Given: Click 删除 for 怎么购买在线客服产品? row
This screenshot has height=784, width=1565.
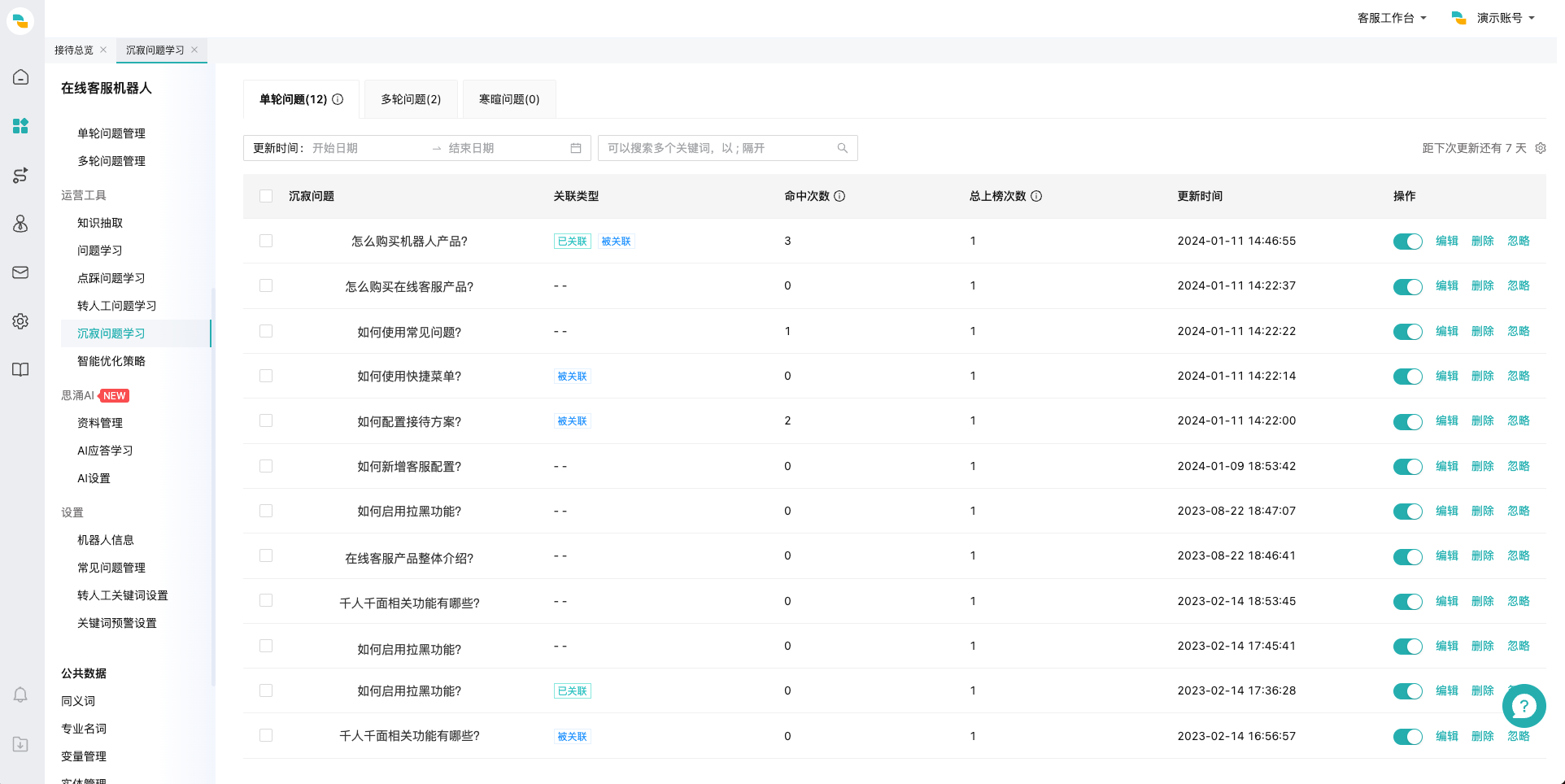Looking at the screenshot, I should click(x=1483, y=285).
